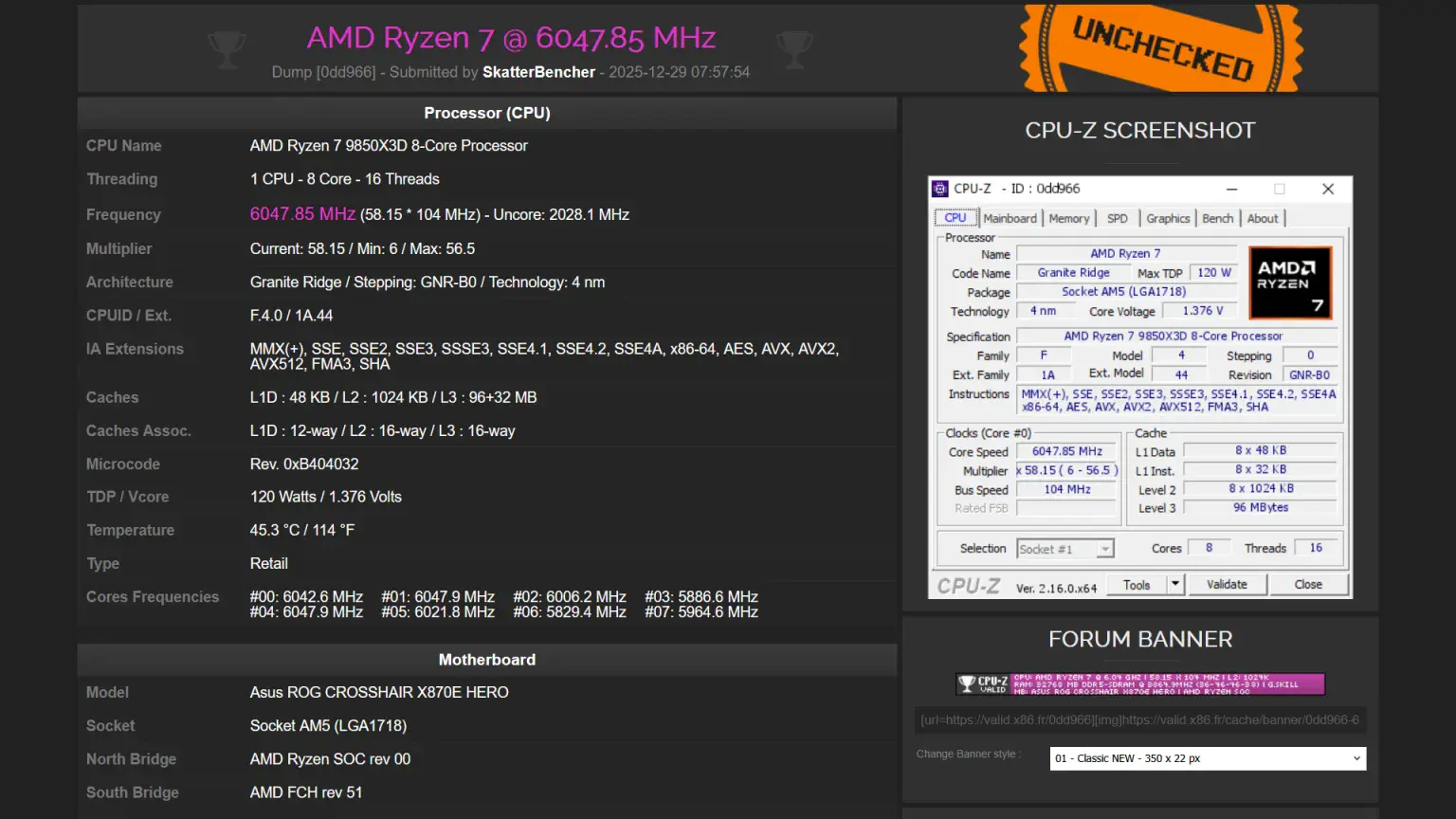
Task: Switch to the Memory tab
Action: click(x=1069, y=218)
